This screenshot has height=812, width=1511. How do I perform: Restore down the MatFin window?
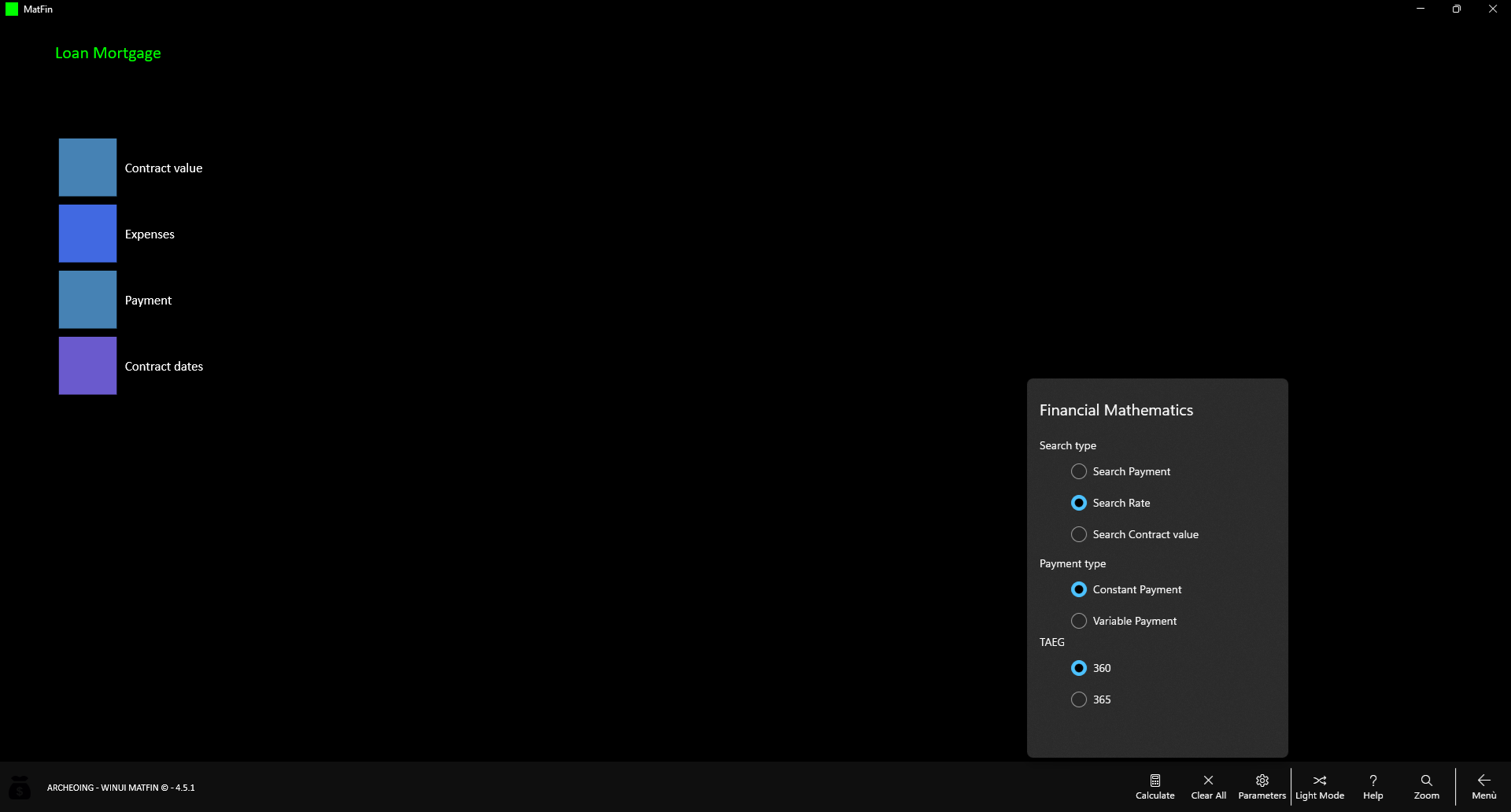tap(1457, 9)
